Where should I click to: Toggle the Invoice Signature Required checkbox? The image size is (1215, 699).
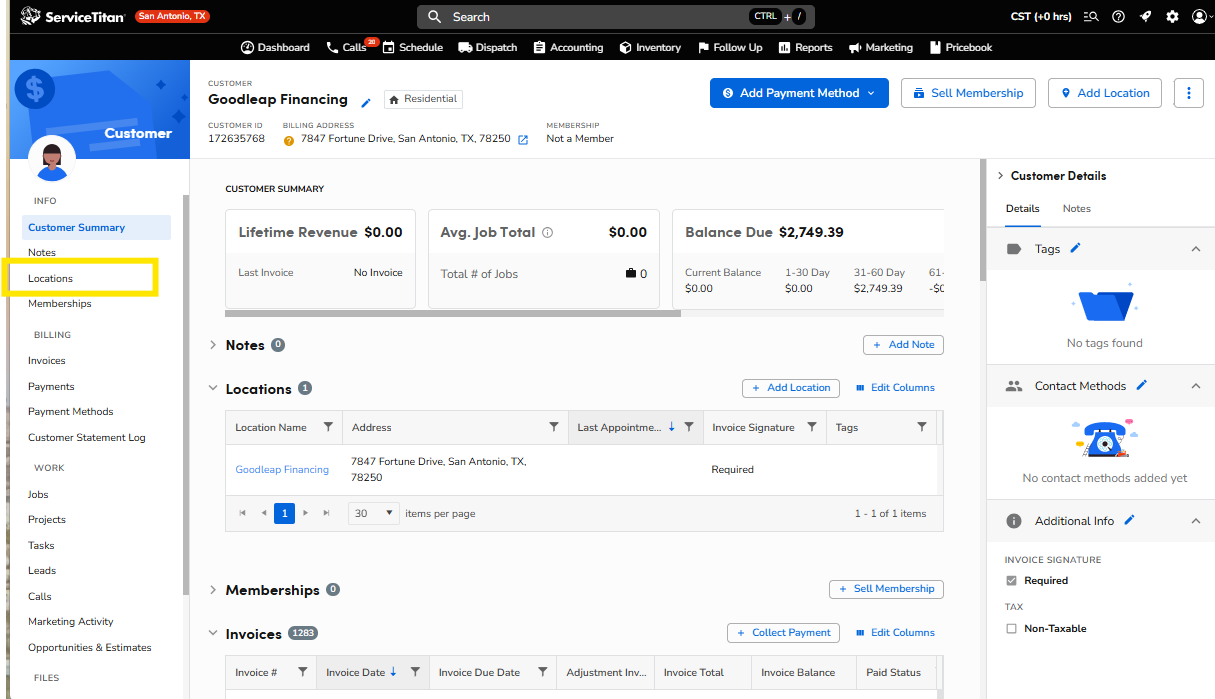[1011, 581]
